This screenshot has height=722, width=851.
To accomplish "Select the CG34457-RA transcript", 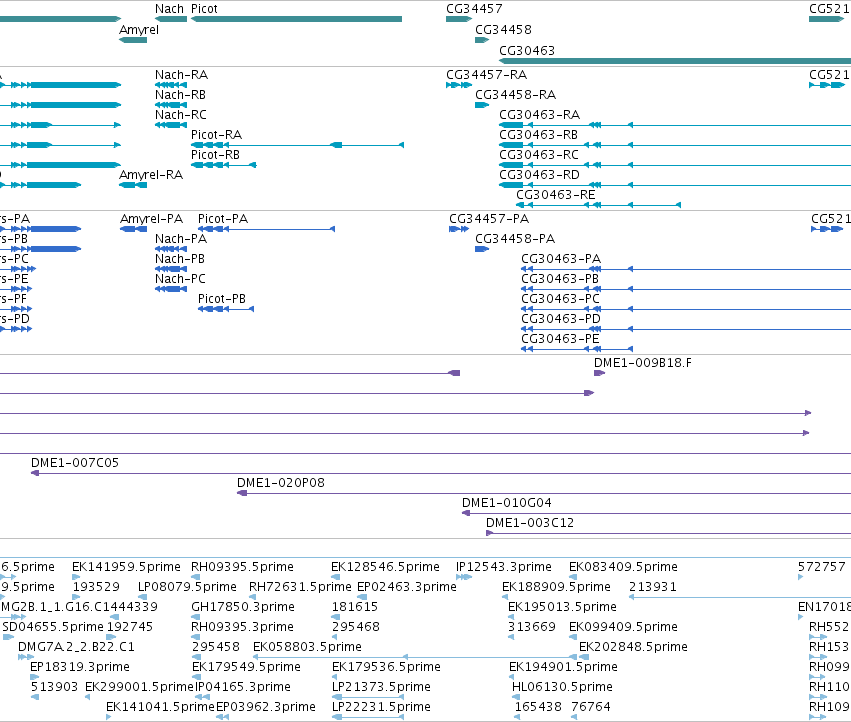I will [x=459, y=85].
